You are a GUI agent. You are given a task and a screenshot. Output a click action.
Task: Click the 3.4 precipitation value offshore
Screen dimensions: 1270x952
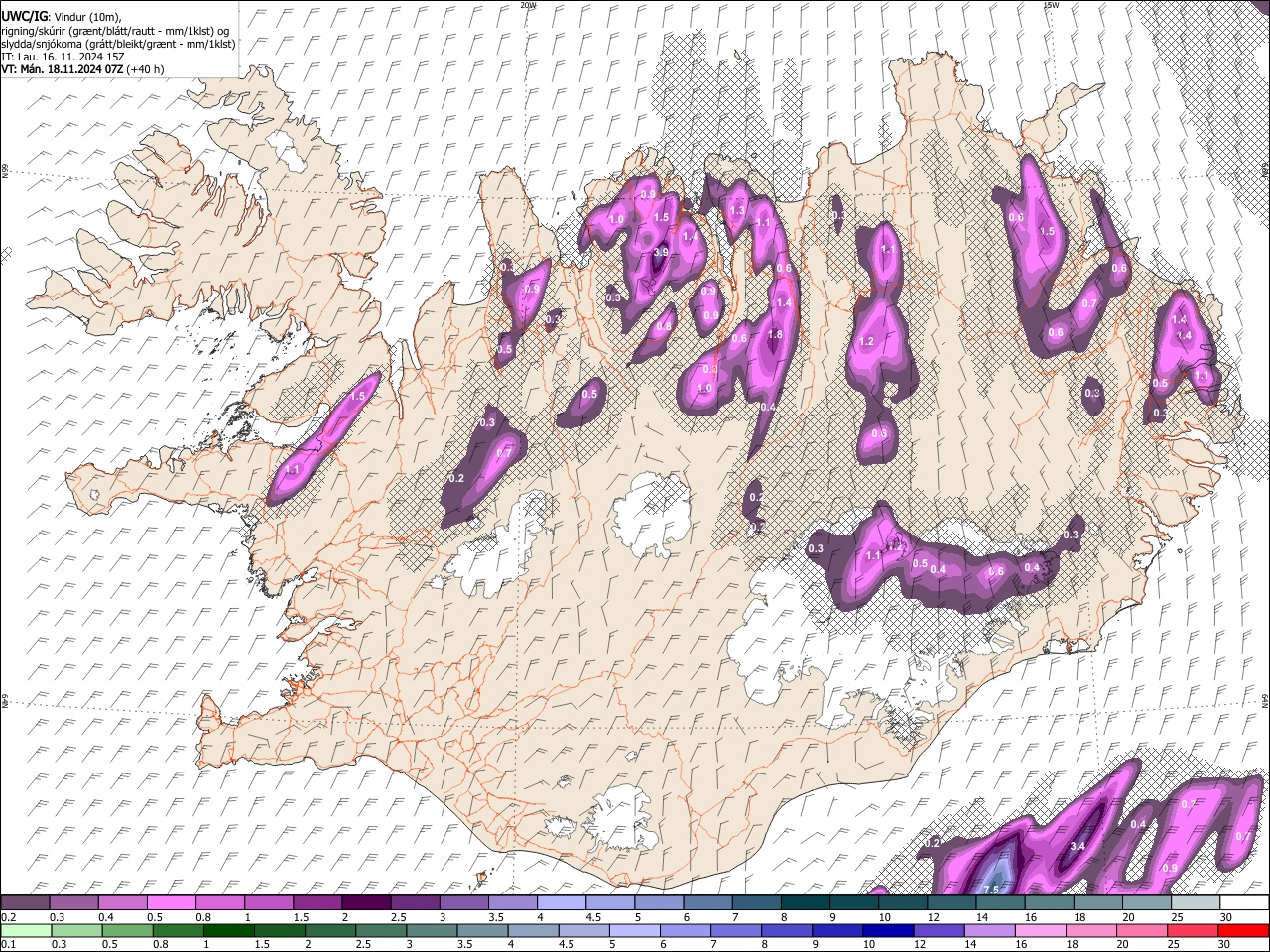(1079, 846)
